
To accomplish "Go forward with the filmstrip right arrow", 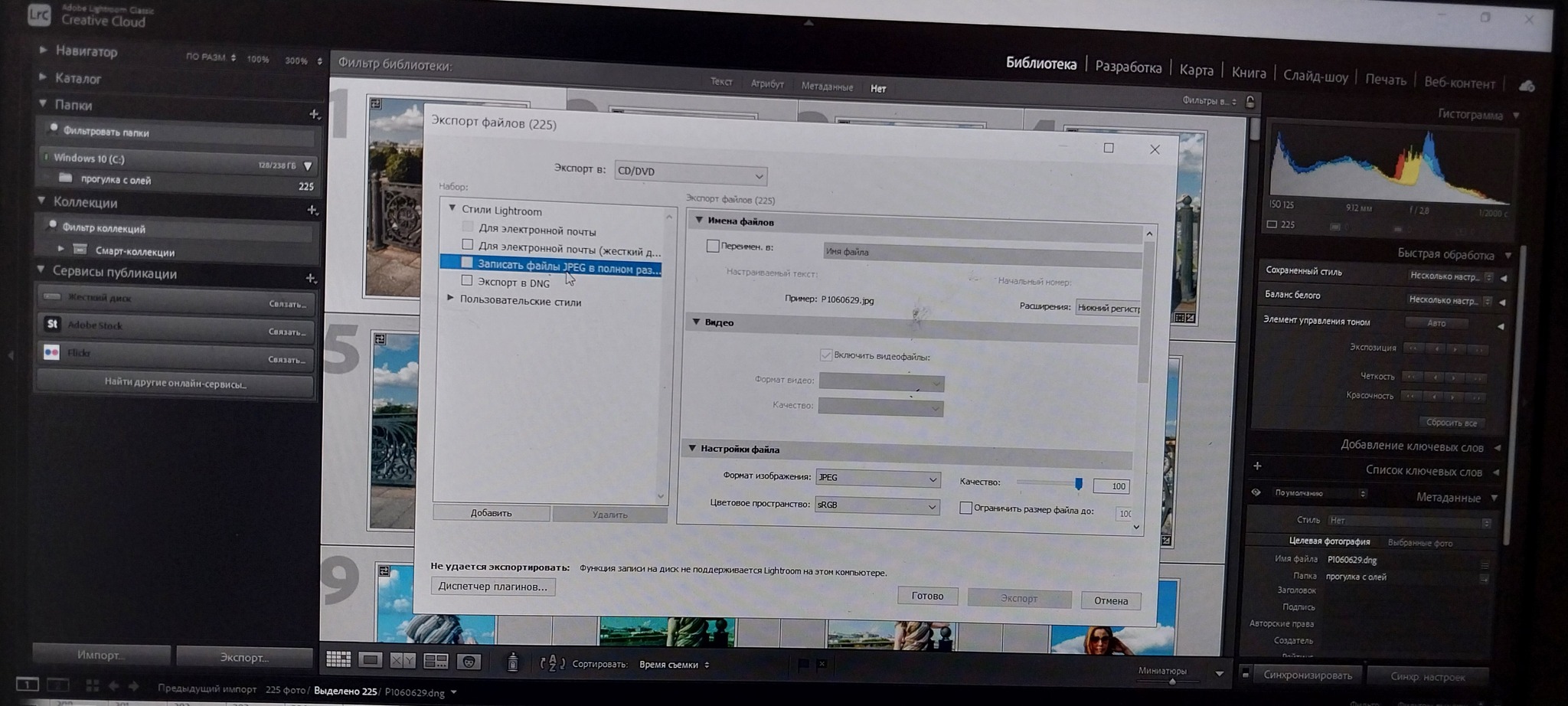I will pos(134,686).
